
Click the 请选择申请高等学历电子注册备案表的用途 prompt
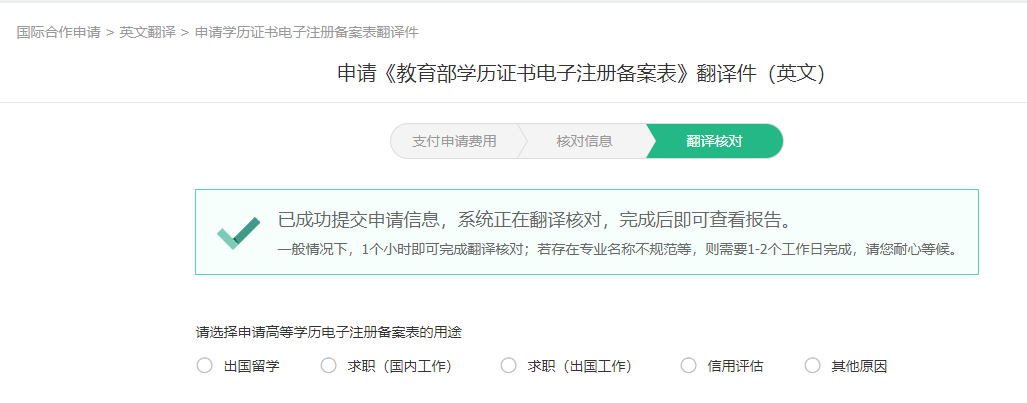[329, 333]
